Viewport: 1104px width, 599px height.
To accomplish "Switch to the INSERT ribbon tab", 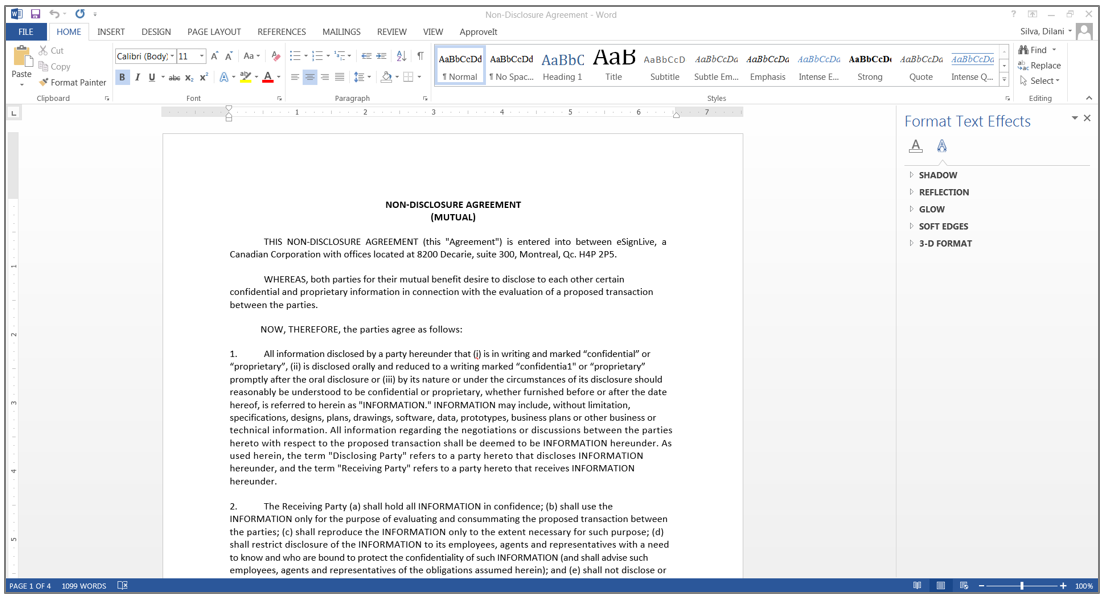I will pyautogui.click(x=111, y=32).
